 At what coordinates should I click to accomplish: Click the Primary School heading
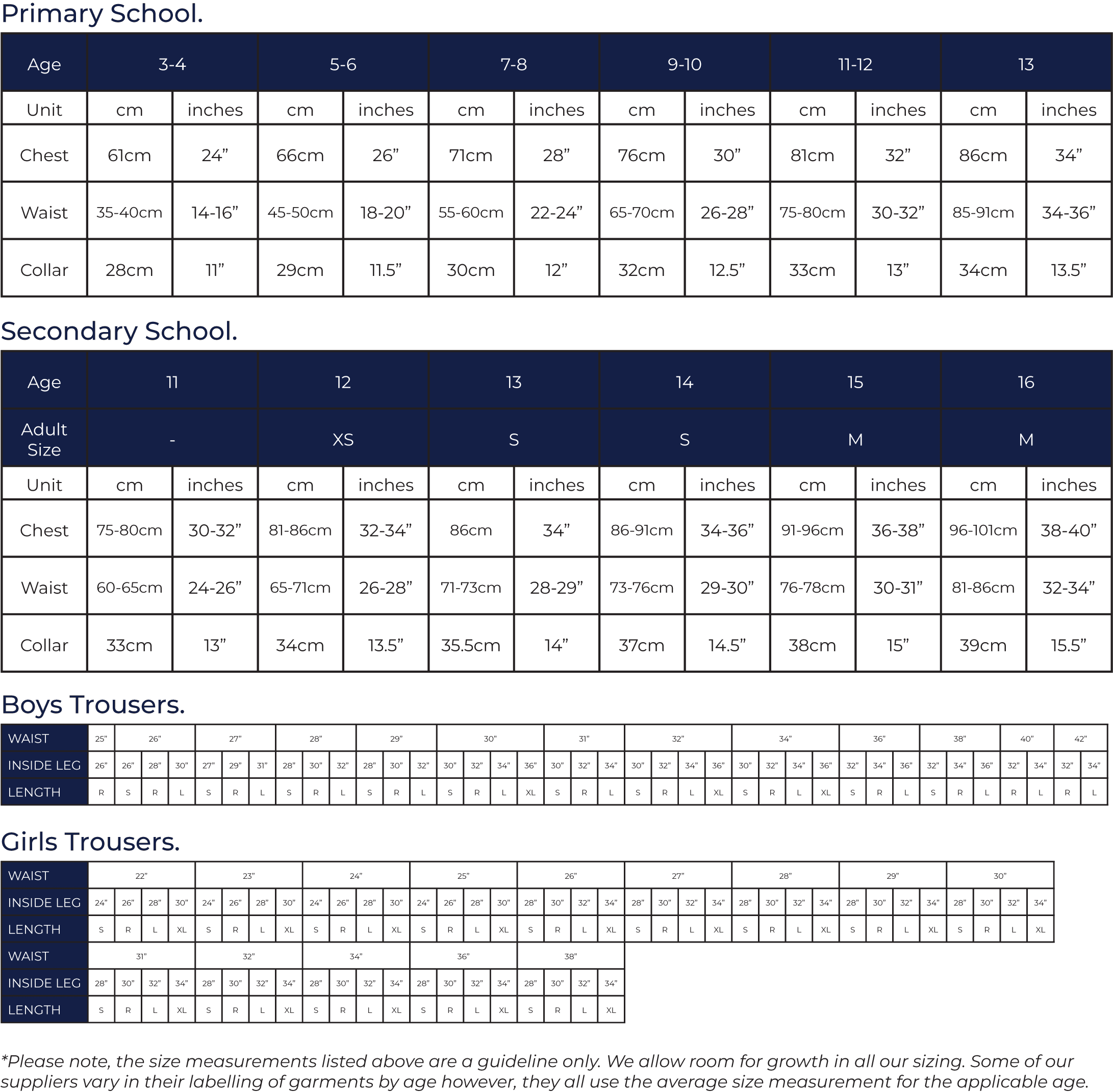click(x=102, y=14)
